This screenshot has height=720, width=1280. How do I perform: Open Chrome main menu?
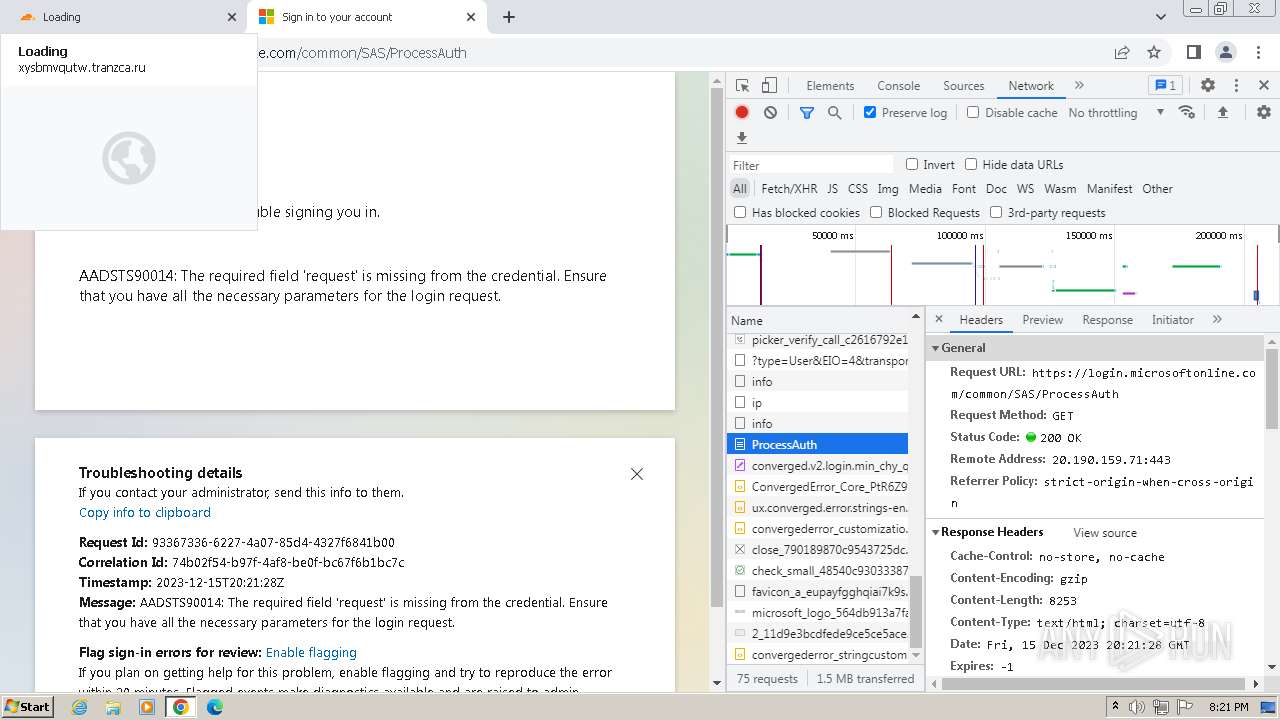[x=1258, y=53]
